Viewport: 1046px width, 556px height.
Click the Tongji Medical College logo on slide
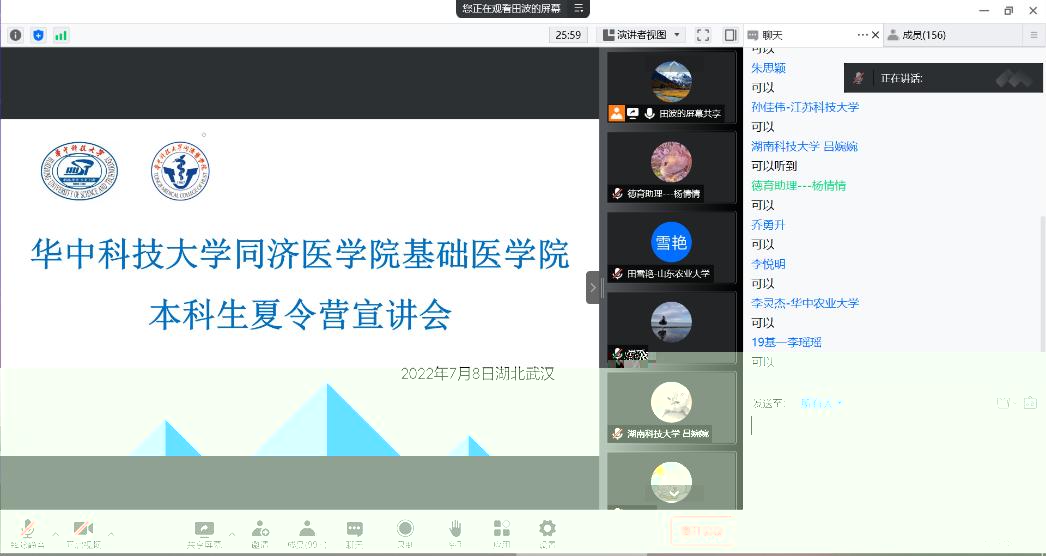coord(180,171)
